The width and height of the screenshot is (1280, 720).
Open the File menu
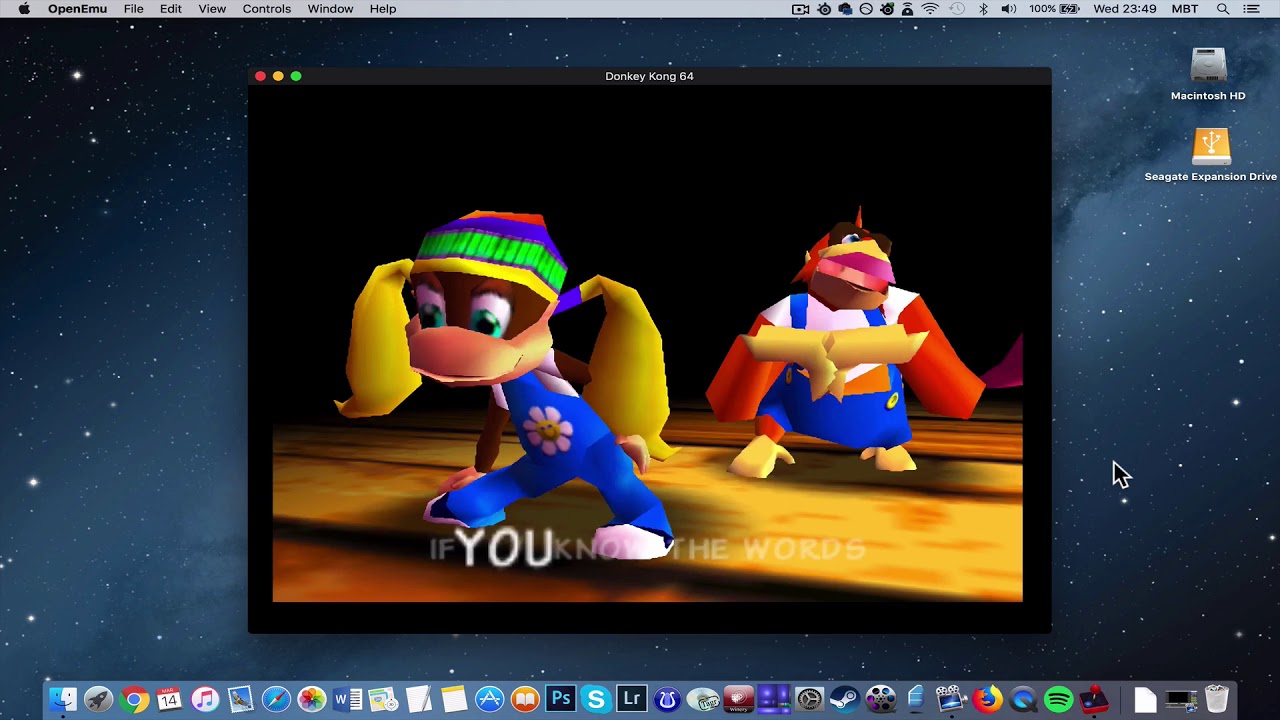coord(133,9)
